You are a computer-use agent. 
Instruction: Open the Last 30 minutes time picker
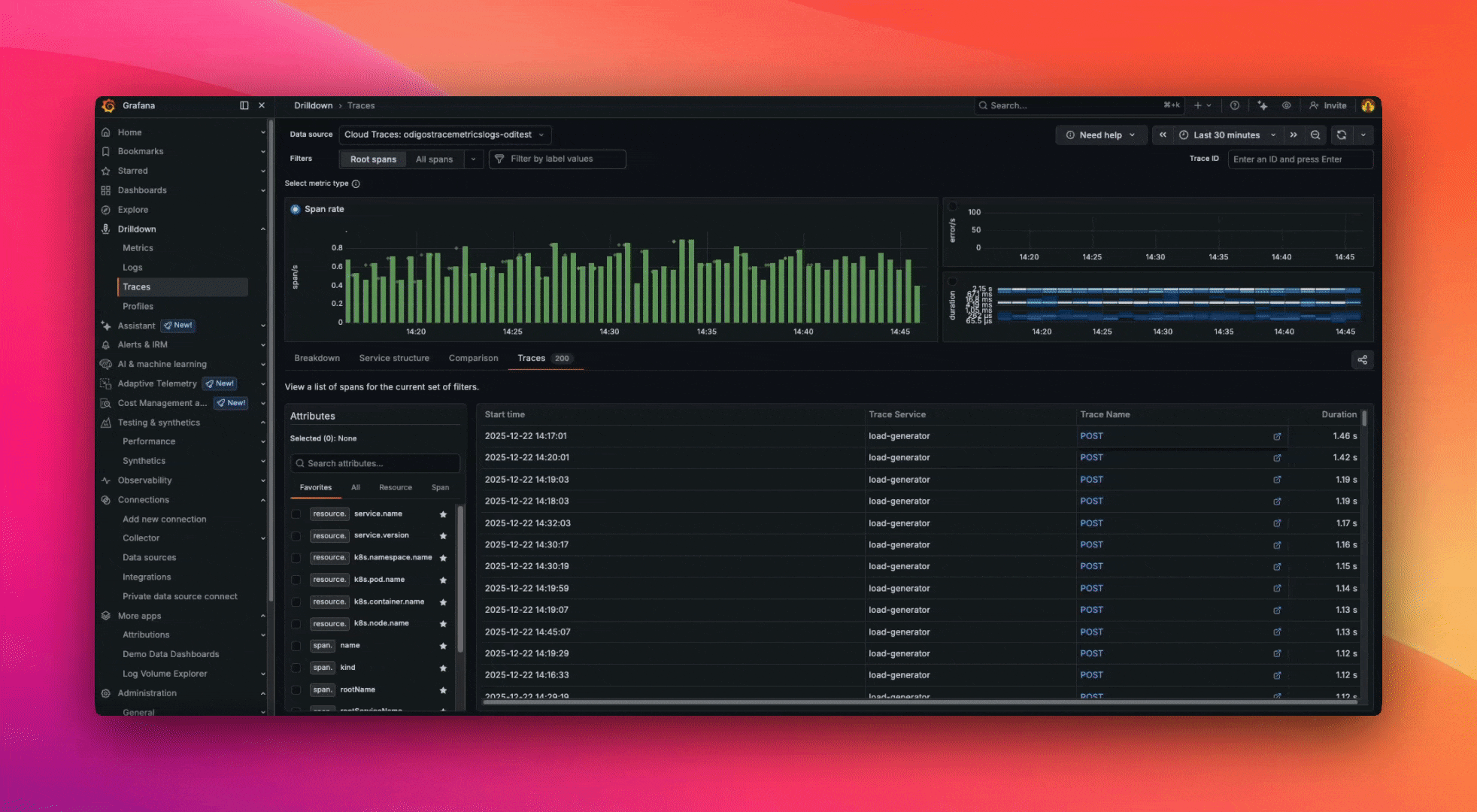tap(1227, 135)
